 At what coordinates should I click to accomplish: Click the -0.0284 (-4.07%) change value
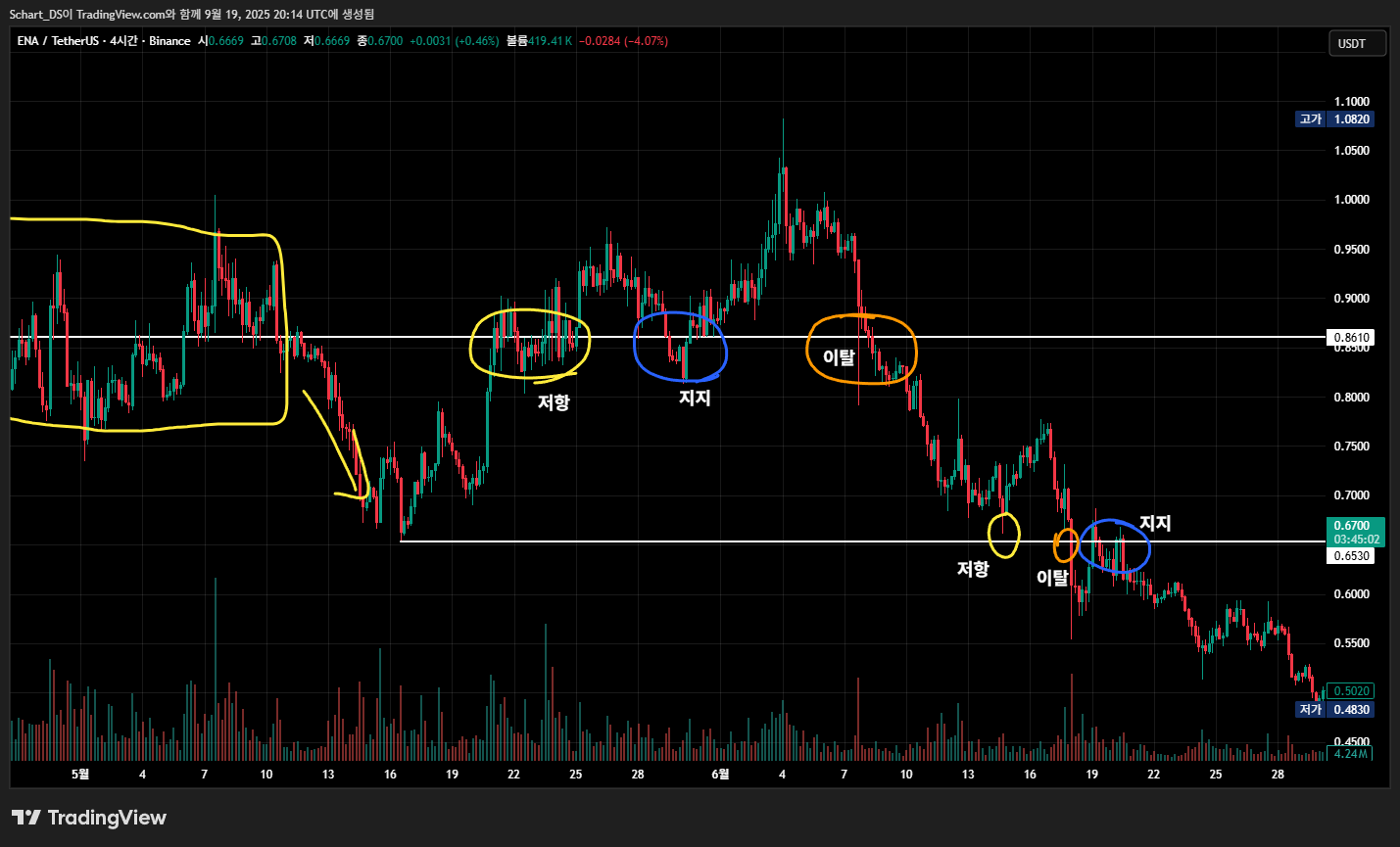623,41
